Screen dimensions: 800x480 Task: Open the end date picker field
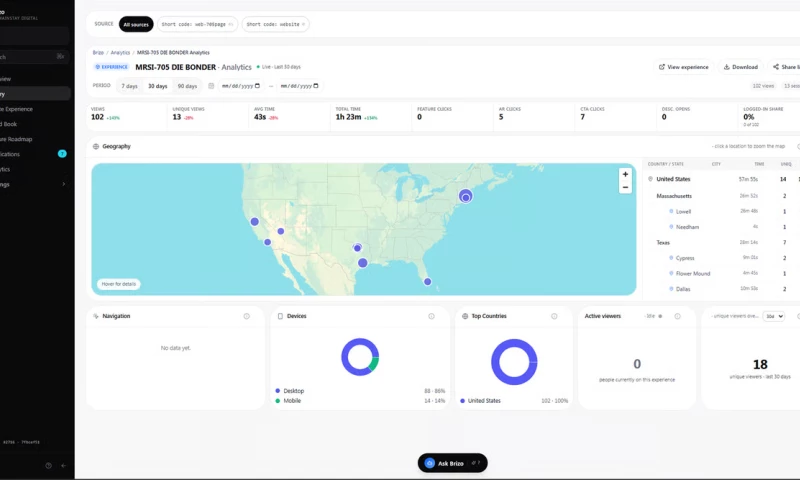(x=299, y=86)
